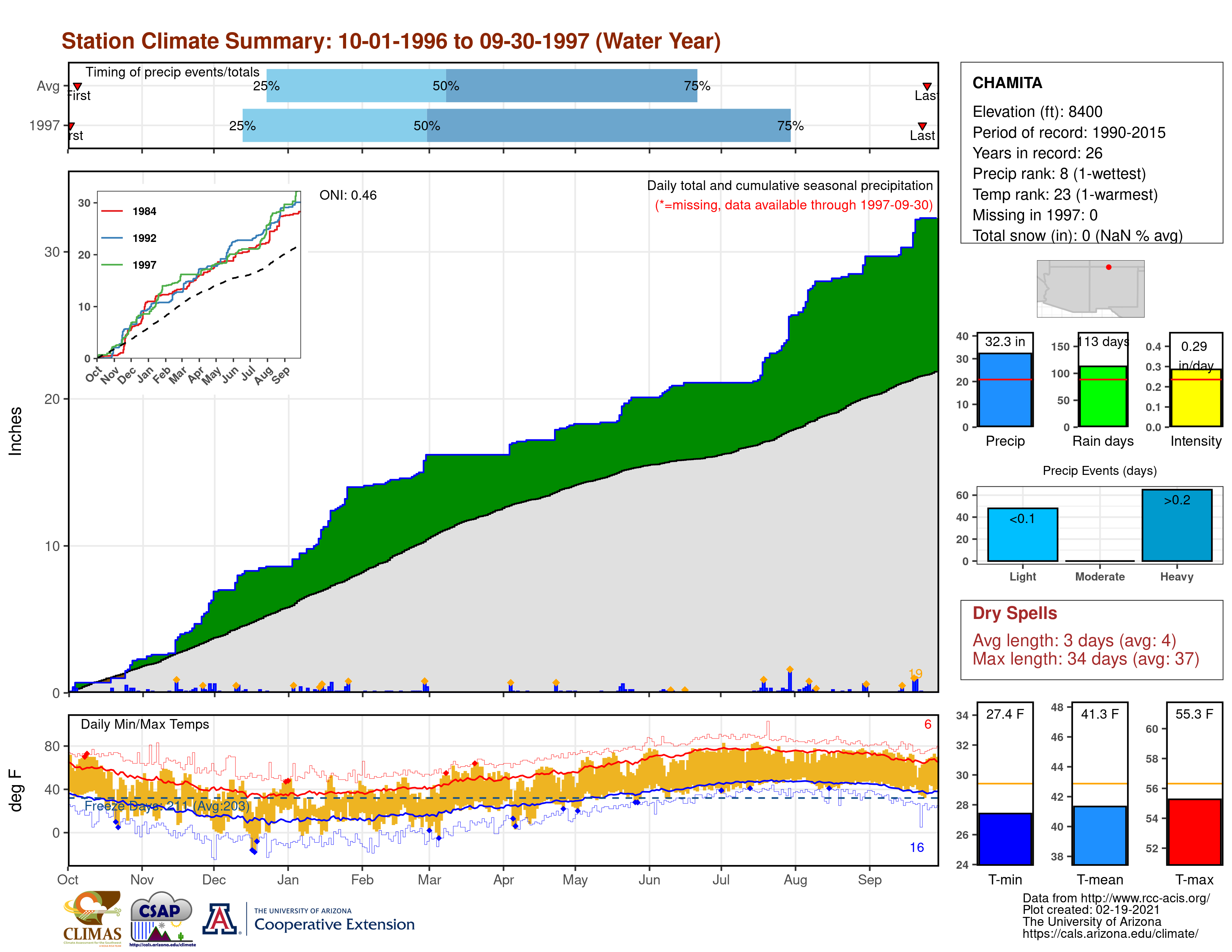1232x952 pixels.
Task: Click the 'CHAMITA' station name
Action: click(x=1008, y=83)
